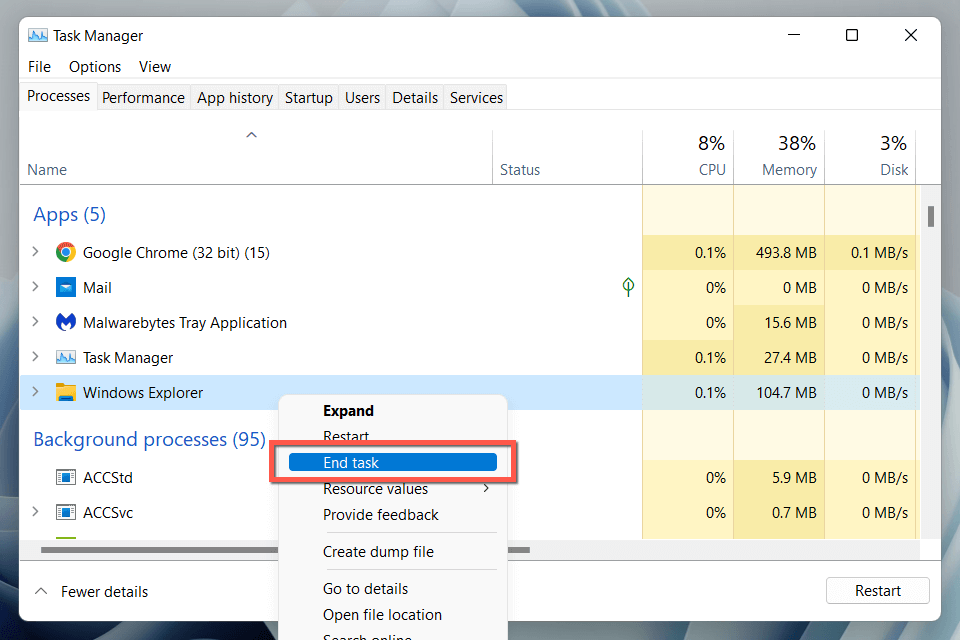Click the green leaf status icon for Mail
The width and height of the screenshot is (960, 640).
tap(628, 288)
